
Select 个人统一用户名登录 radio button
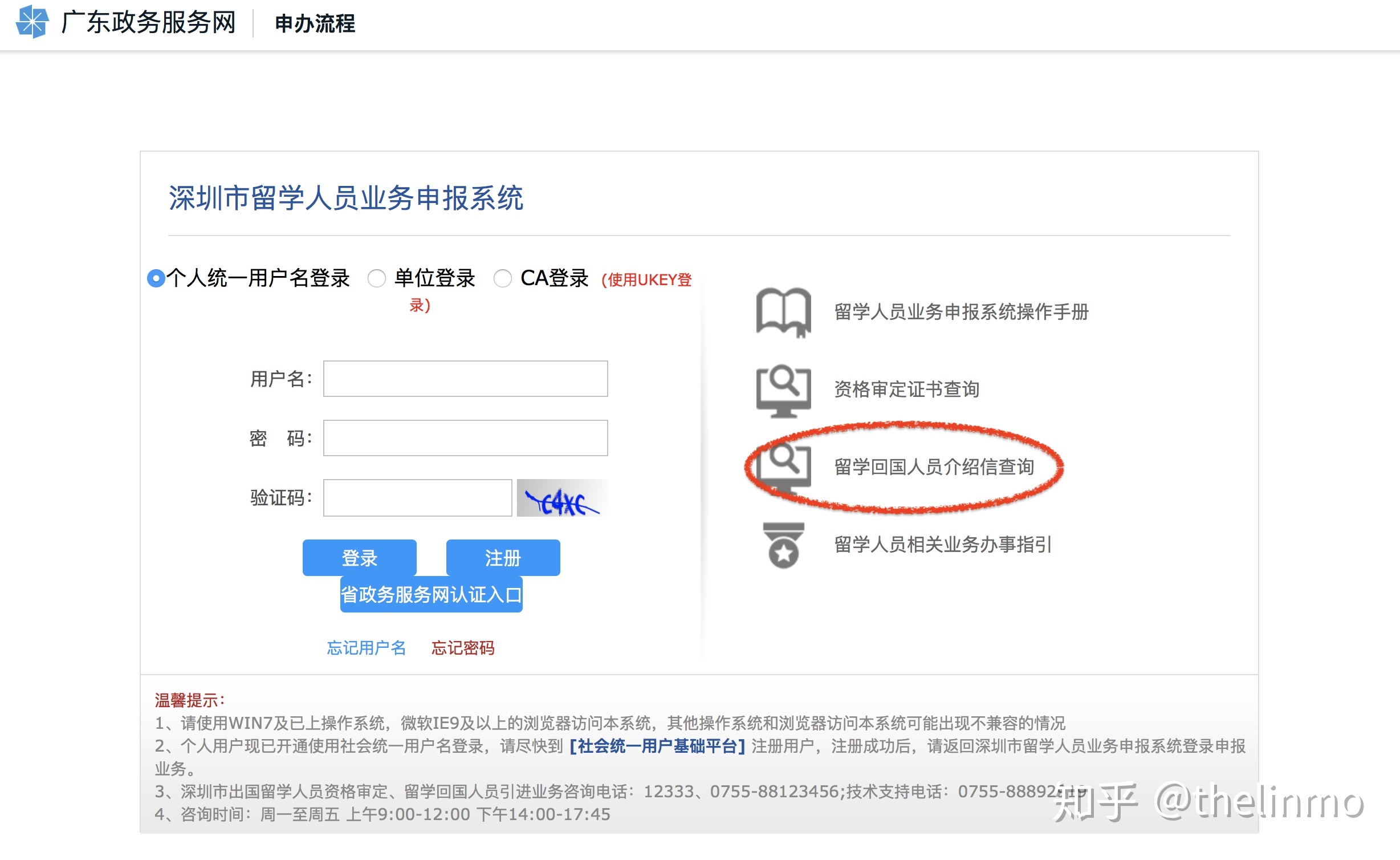156,278
